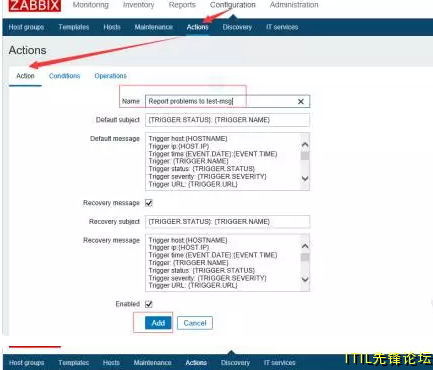Open the Maintenance submenu item

[153, 27]
